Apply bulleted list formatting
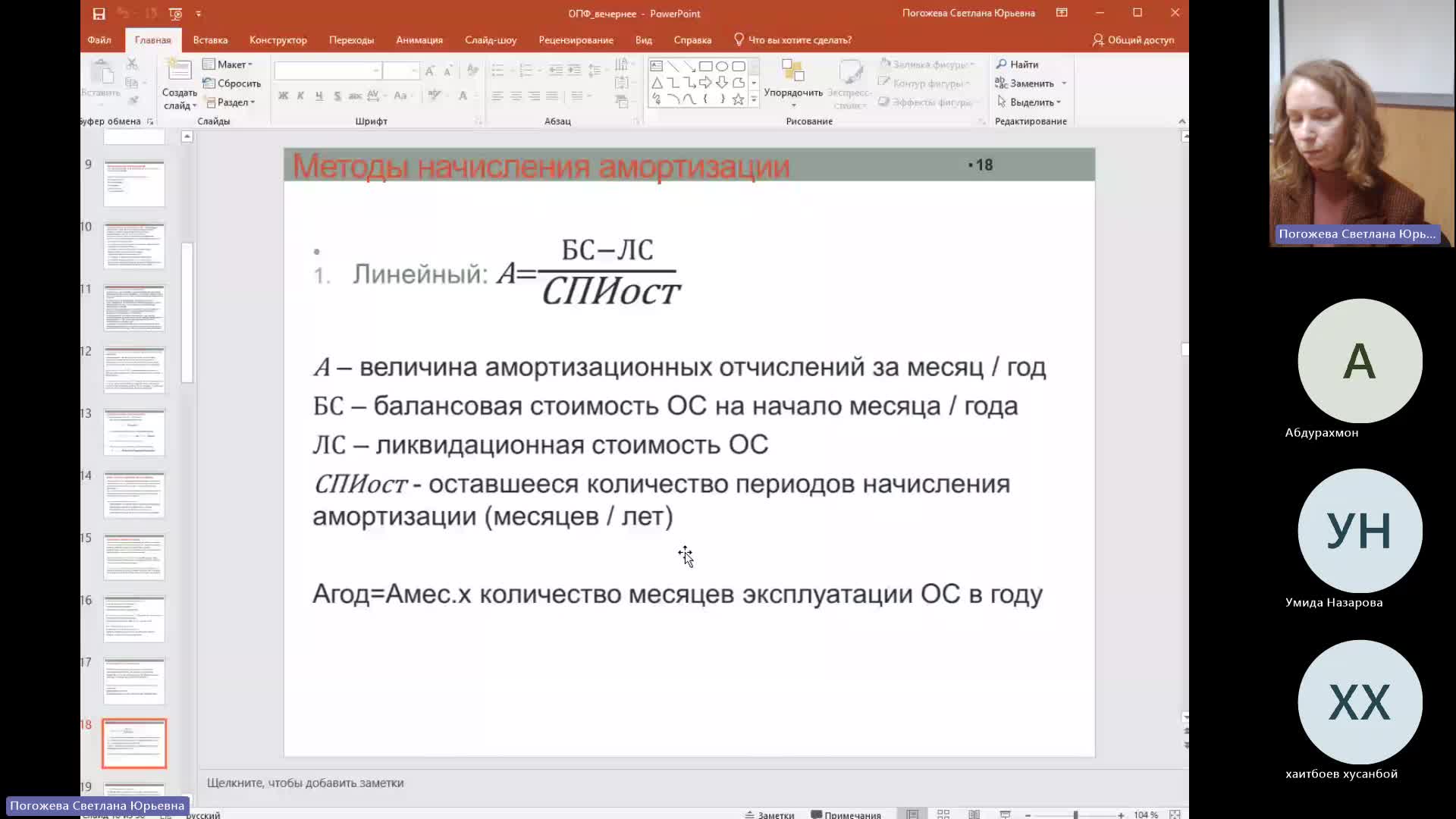Image resolution: width=1456 pixels, height=819 pixels. pos(497,70)
